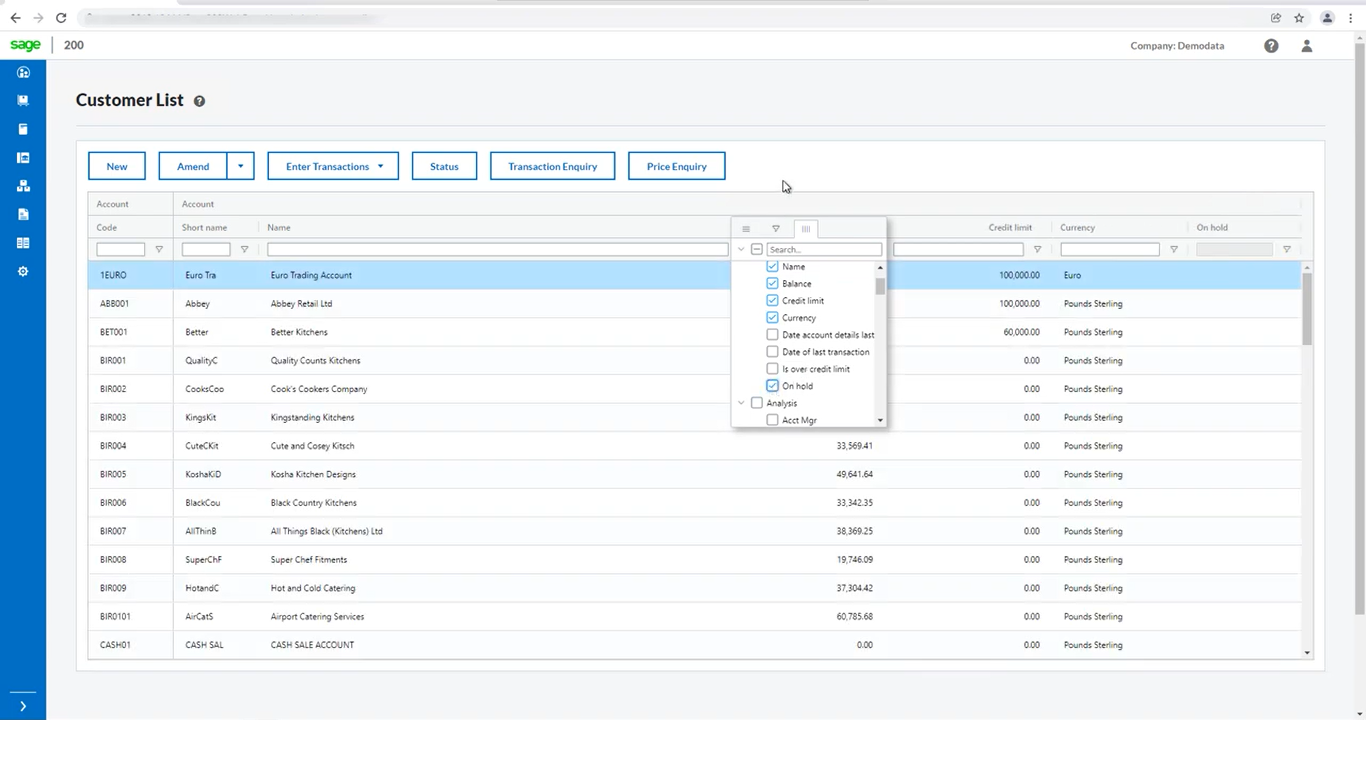1366x768 pixels.
Task: Click the Help question mark beside Customer List
Action: pos(198,100)
